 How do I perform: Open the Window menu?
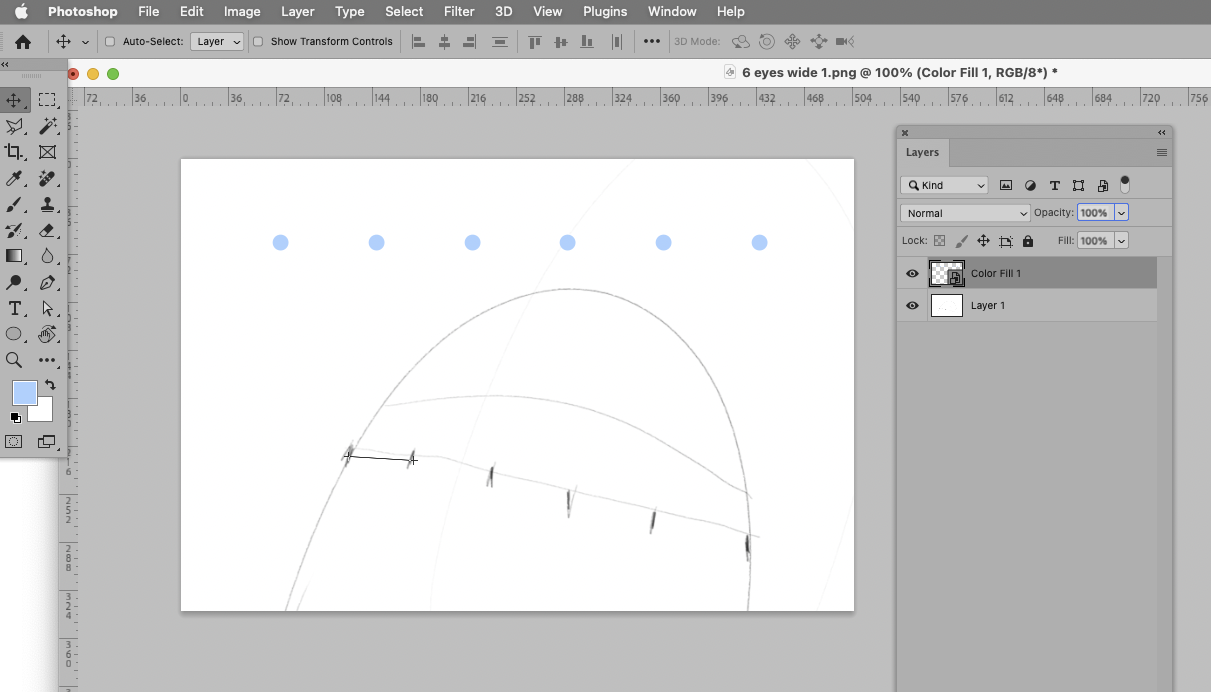(x=671, y=11)
